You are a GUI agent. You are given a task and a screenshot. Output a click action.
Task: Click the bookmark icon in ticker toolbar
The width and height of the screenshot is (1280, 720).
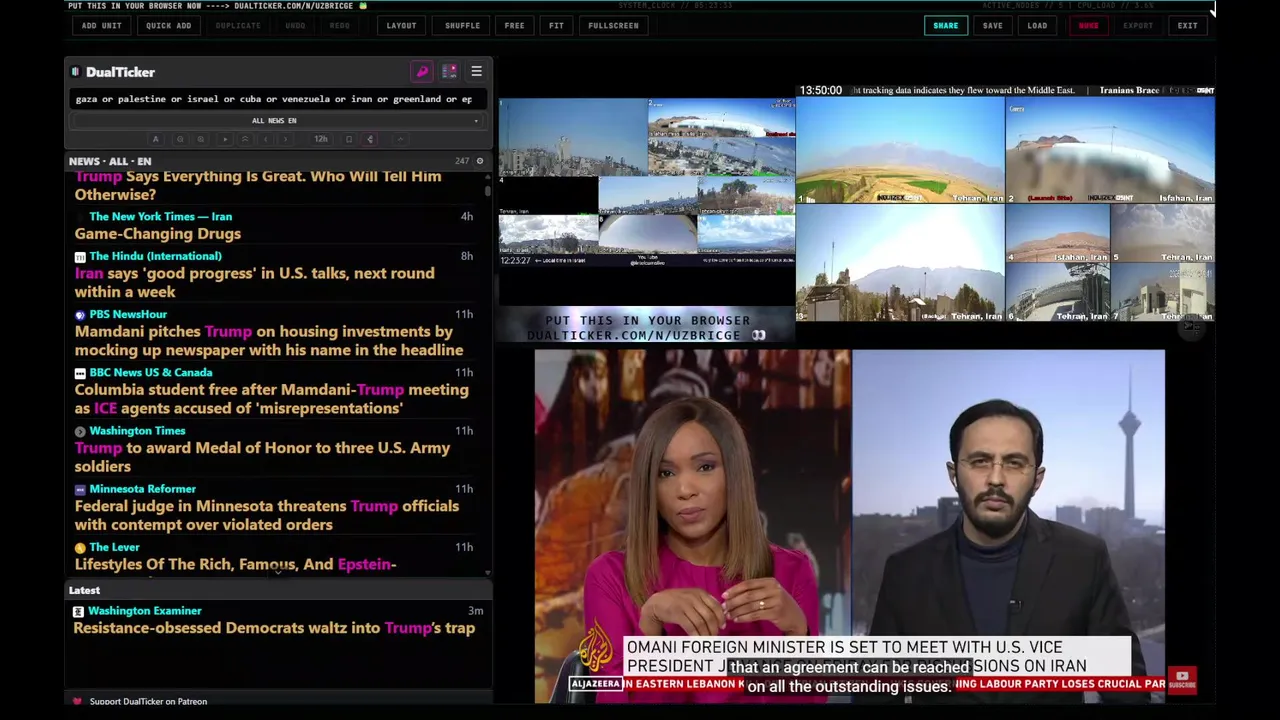point(349,139)
